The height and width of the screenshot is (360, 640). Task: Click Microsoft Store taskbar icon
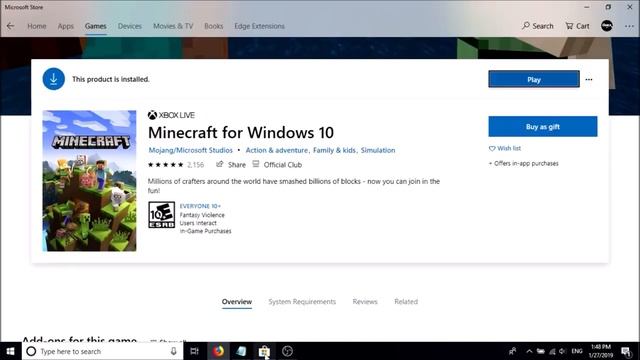click(264, 351)
